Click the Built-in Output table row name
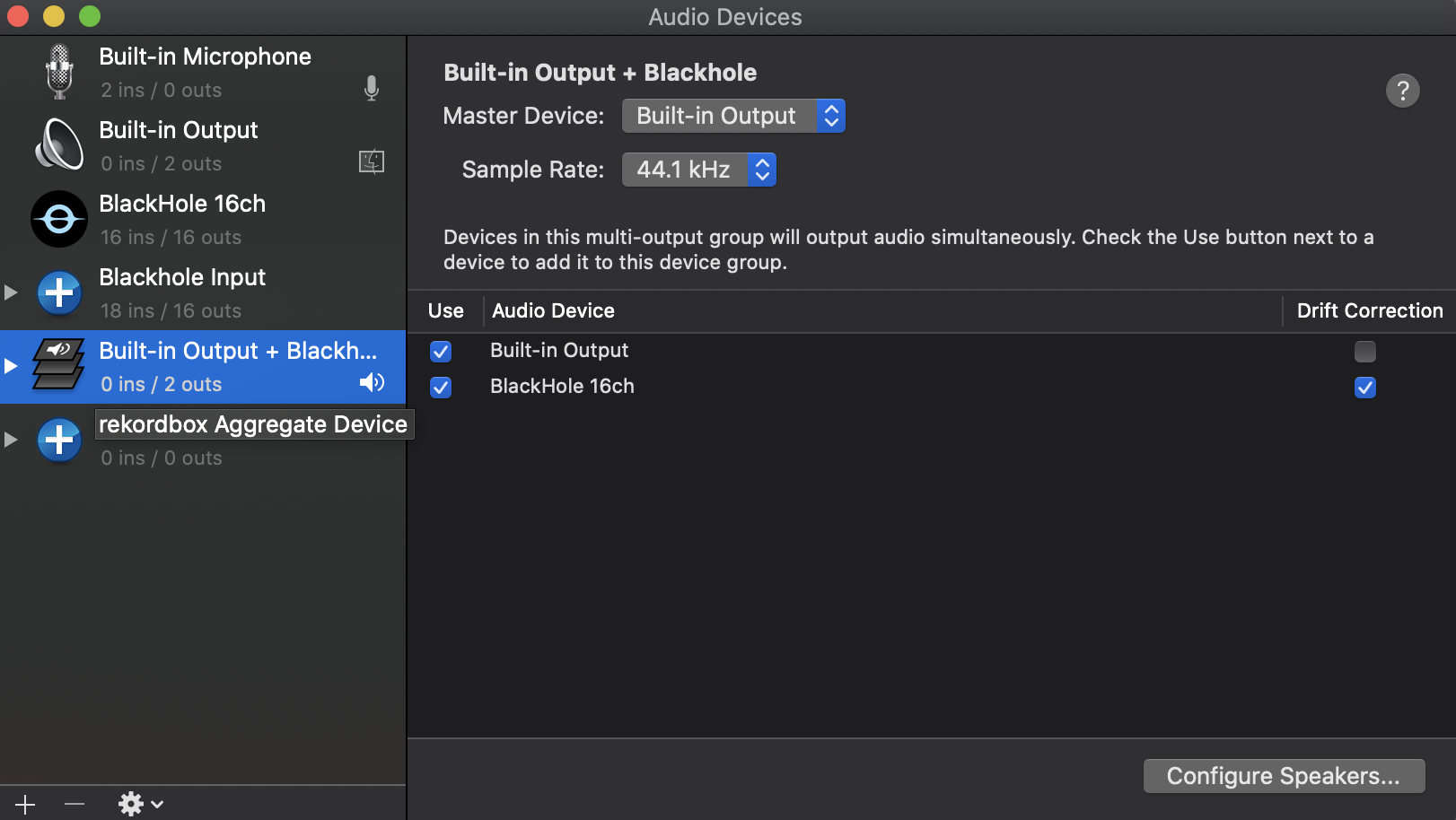This screenshot has height=820, width=1456. (559, 350)
